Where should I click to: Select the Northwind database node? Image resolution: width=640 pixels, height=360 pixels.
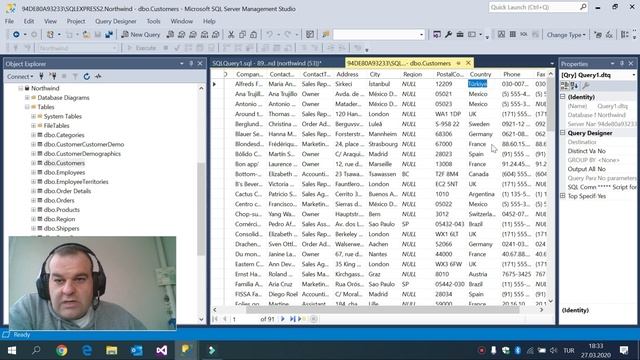point(45,88)
